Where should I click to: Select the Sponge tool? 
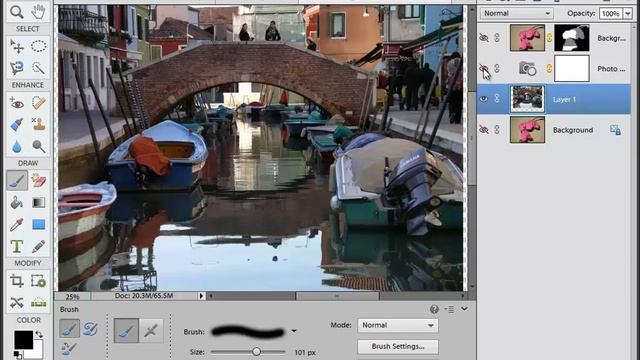pos(38,146)
